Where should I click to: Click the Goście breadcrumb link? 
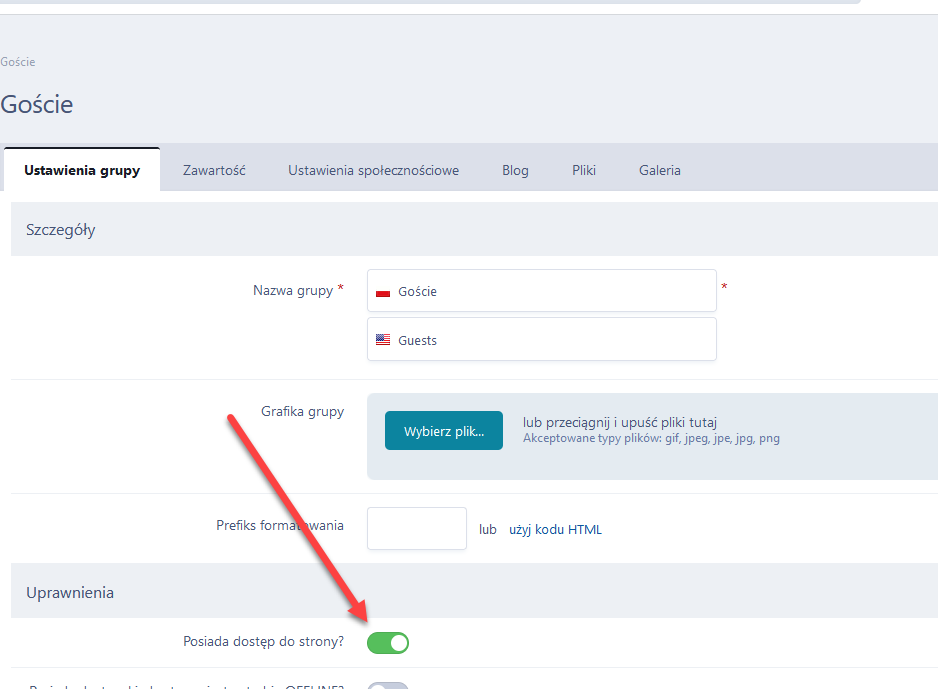[18, 62]
